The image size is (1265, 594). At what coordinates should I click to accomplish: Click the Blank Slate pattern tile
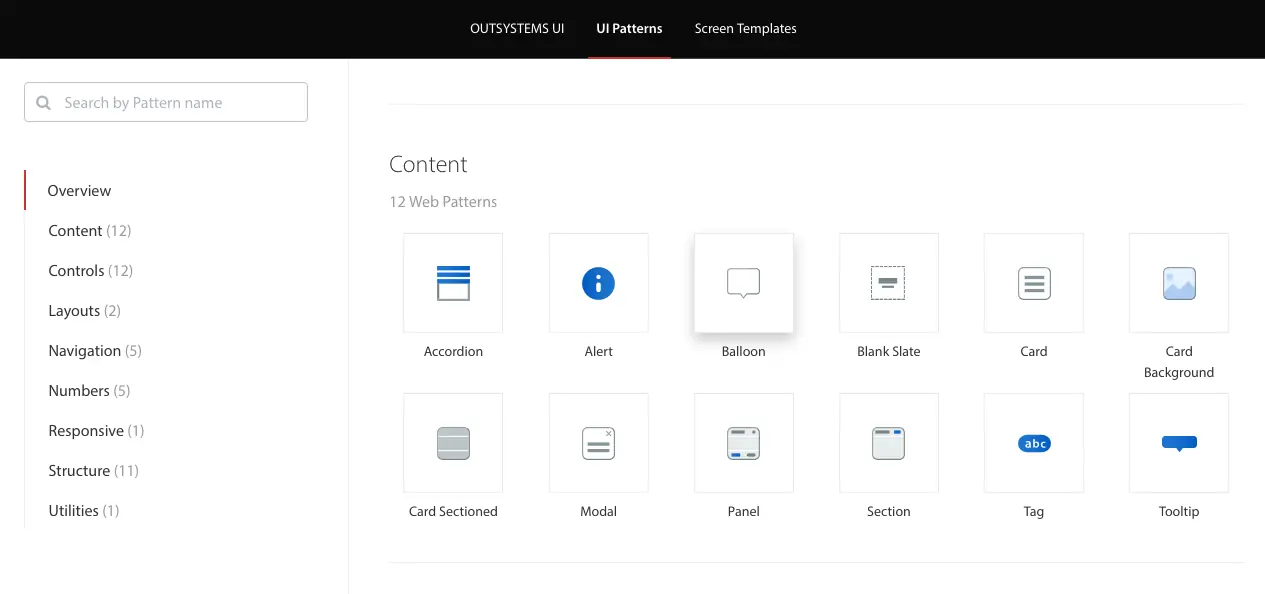888,283
